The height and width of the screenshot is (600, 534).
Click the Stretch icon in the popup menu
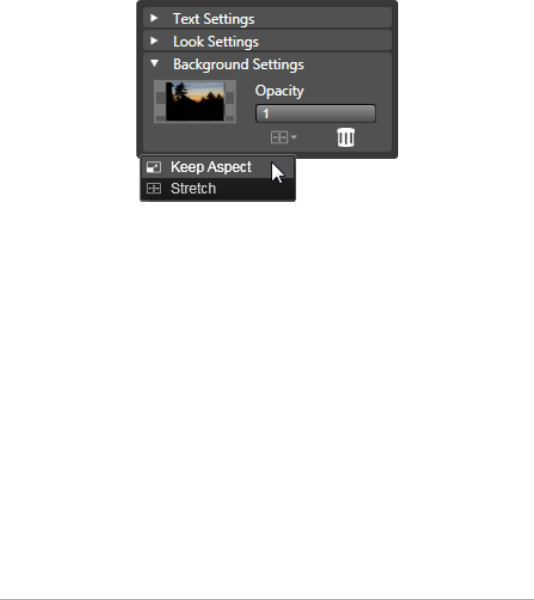click(154, 189)
